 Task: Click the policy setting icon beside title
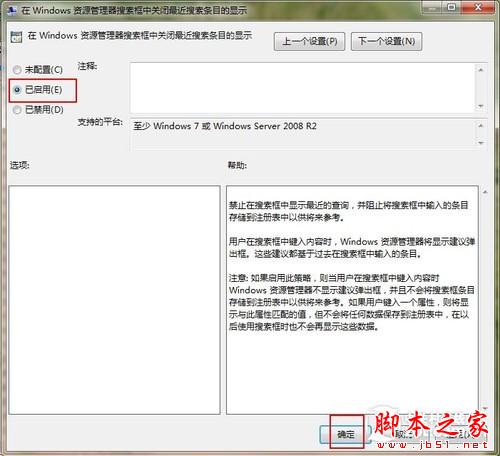click(16, 37)
